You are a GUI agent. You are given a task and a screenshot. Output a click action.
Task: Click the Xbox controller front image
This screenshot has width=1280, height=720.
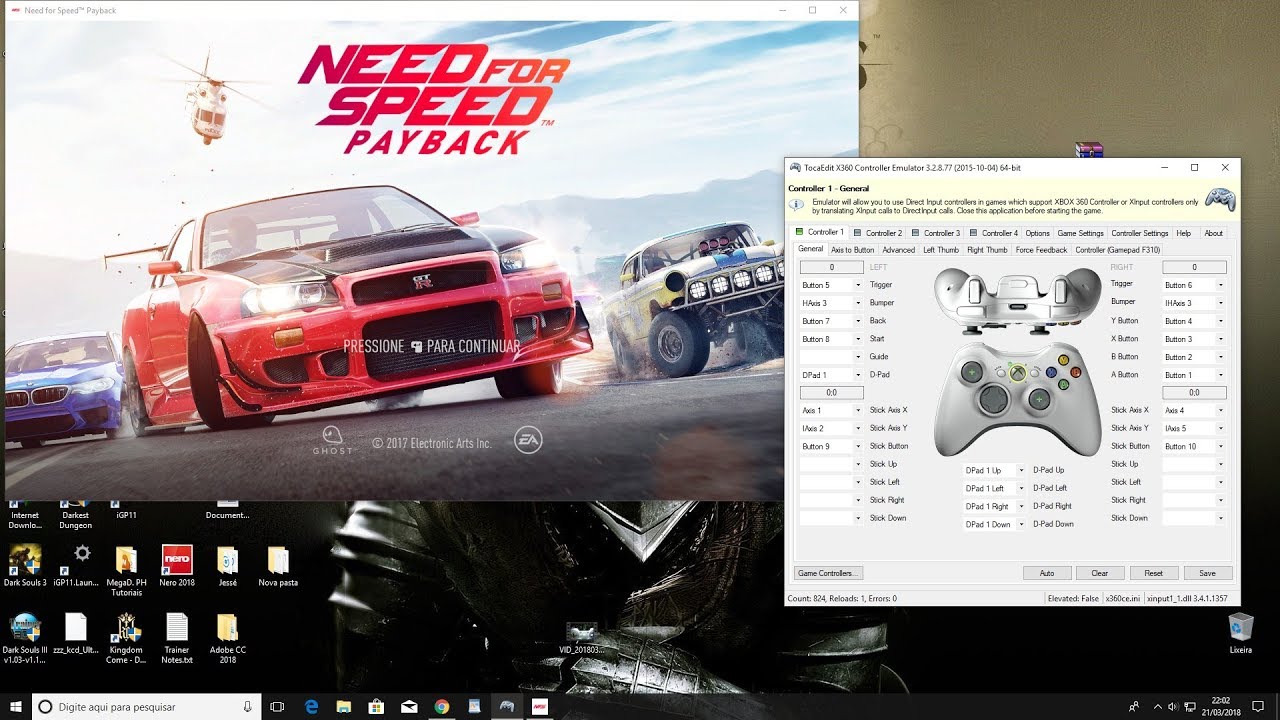(x=1017, y=398)
